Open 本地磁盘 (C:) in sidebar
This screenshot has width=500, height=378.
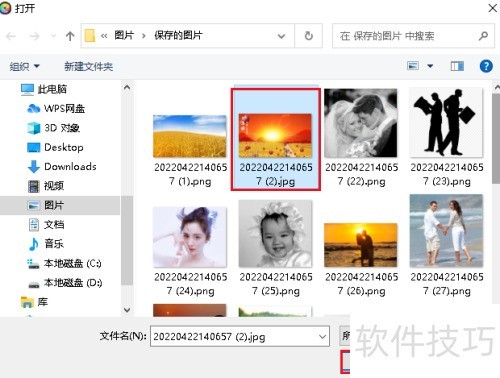coord(64,264)
